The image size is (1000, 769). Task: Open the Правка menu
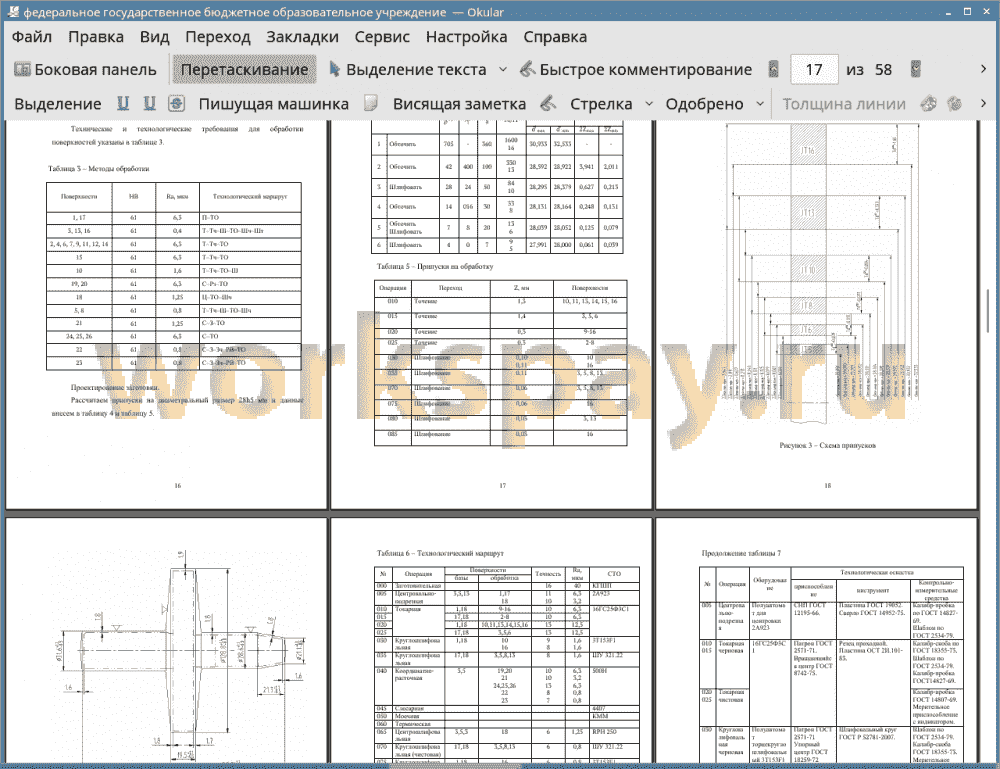coord(96,37)
